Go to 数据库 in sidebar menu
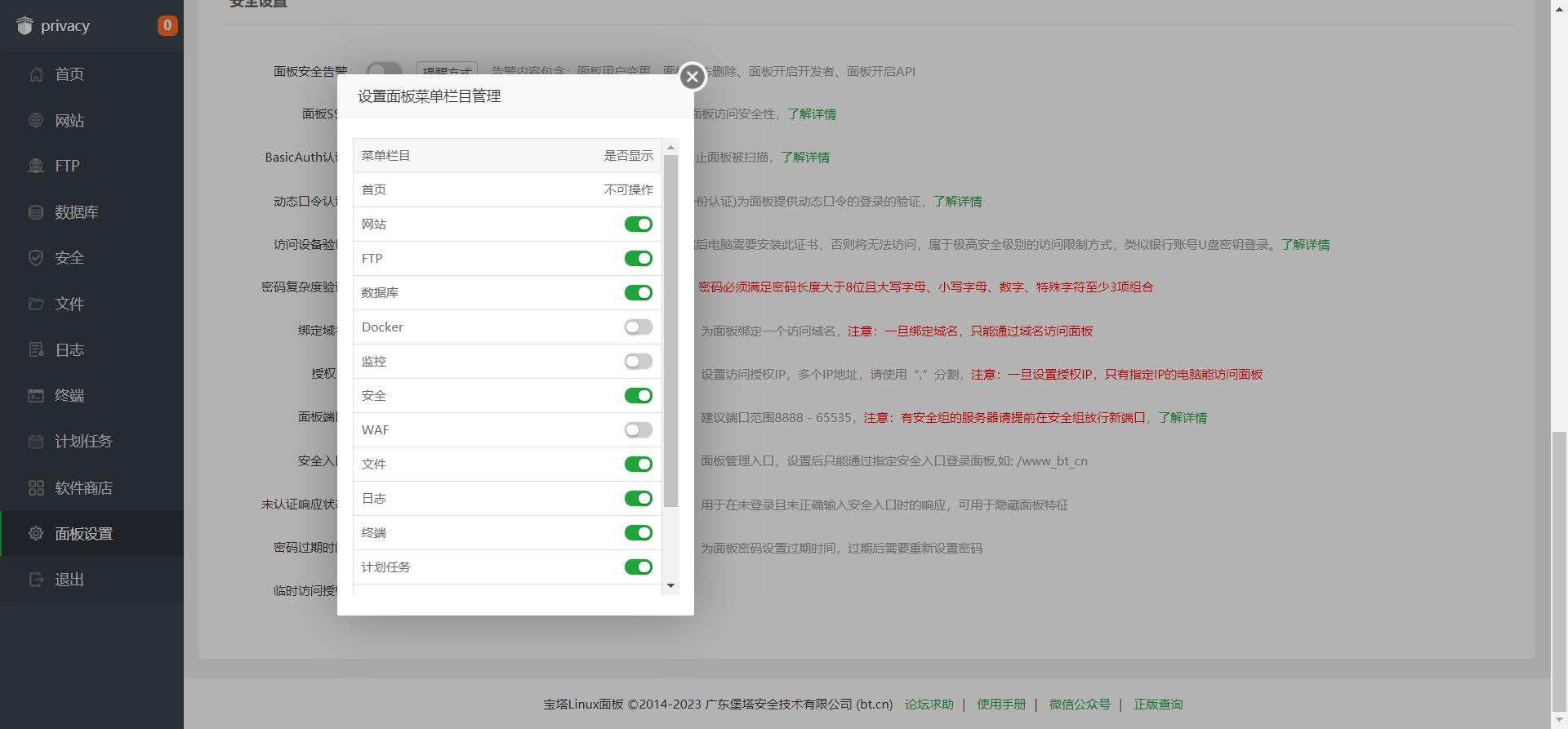The image size is (1568, 729). [92, 212]
